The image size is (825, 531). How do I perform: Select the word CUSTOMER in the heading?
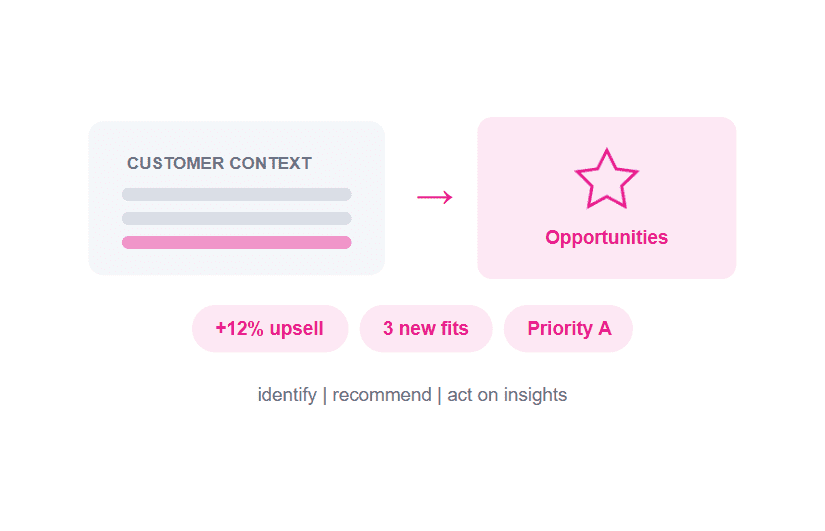tap(176, 163)
